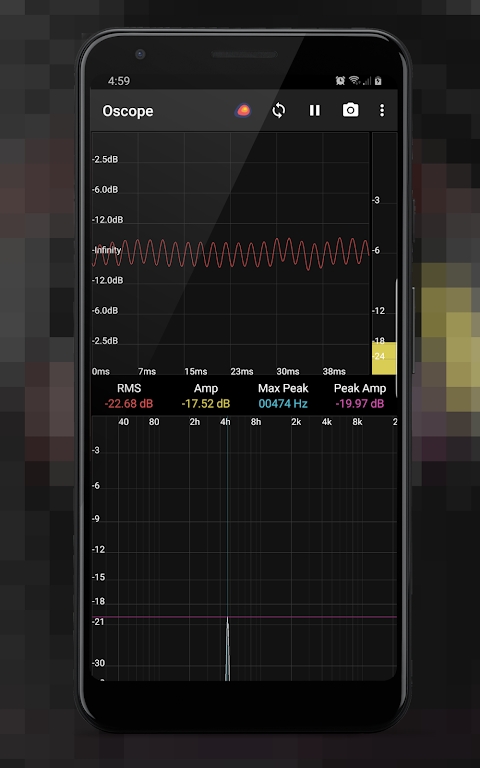Viewport: 480px width, 768px height.
Task: Tap the refresh sync arrows icon
Action: pos(279,111)
